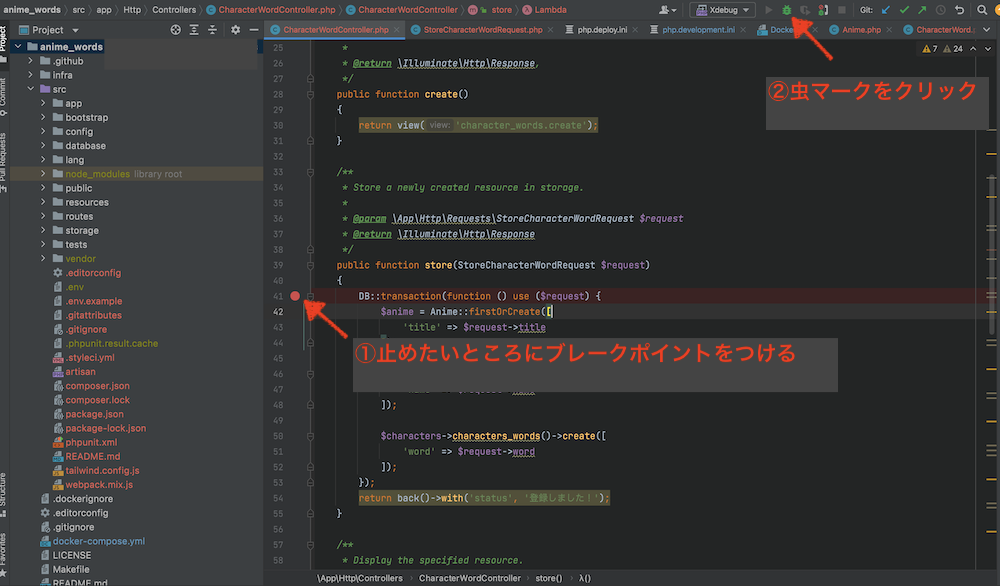Image resolution: width=1000 pixels, height=586 pixels.
Task: Click the editor vertical scrollbar
Action: pyautogui.click(x=993, y=255)
